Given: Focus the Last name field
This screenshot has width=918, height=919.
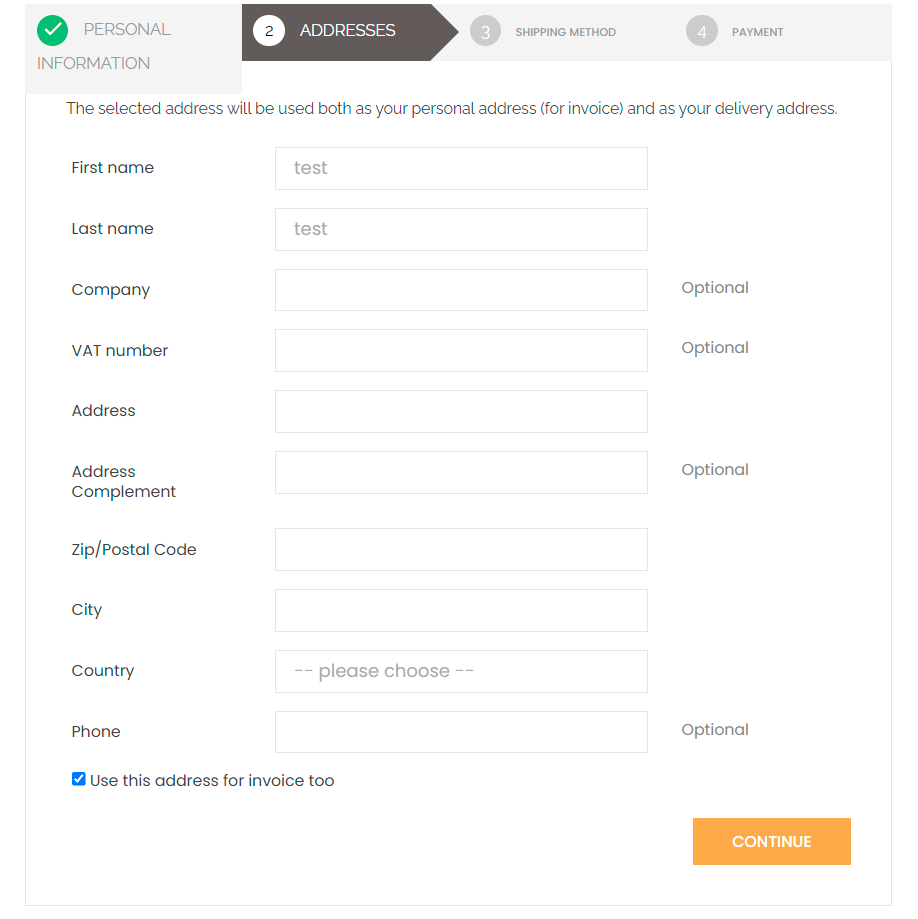Looking at the screenshot, I should click(x=461, y=229).
